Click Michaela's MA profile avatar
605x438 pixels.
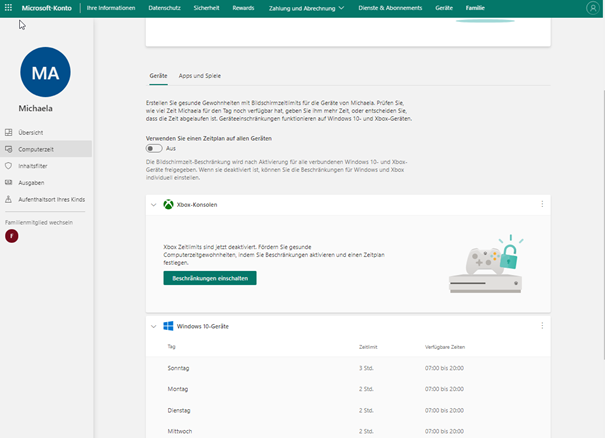(45, 72)
